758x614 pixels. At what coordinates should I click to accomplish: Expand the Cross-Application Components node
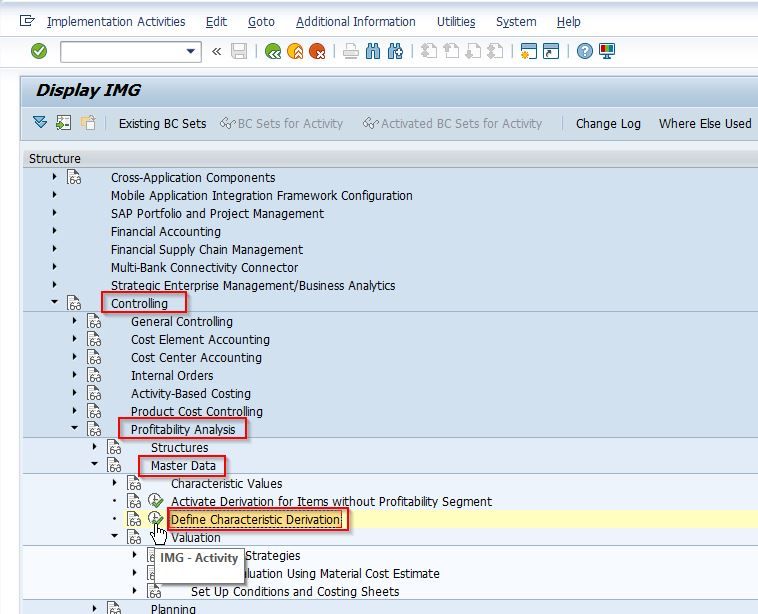(54, 177)
